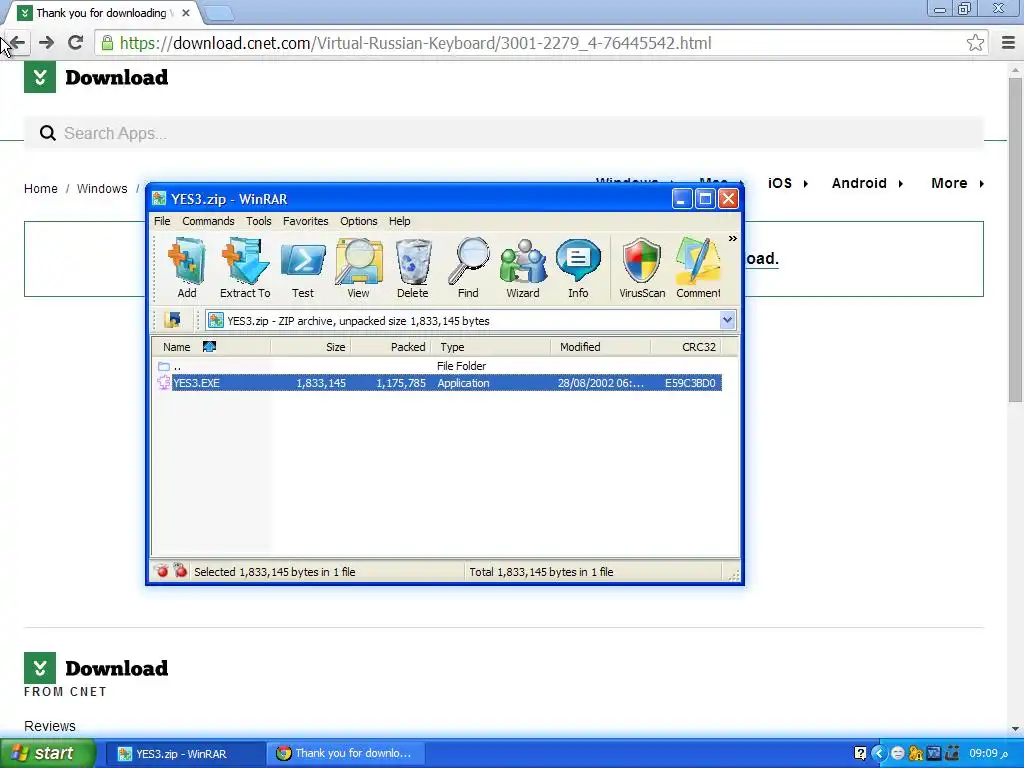The width and height of the screenshot is (1024, 768).
Task: Click the second status bar key icon
Action: (180, 571)
